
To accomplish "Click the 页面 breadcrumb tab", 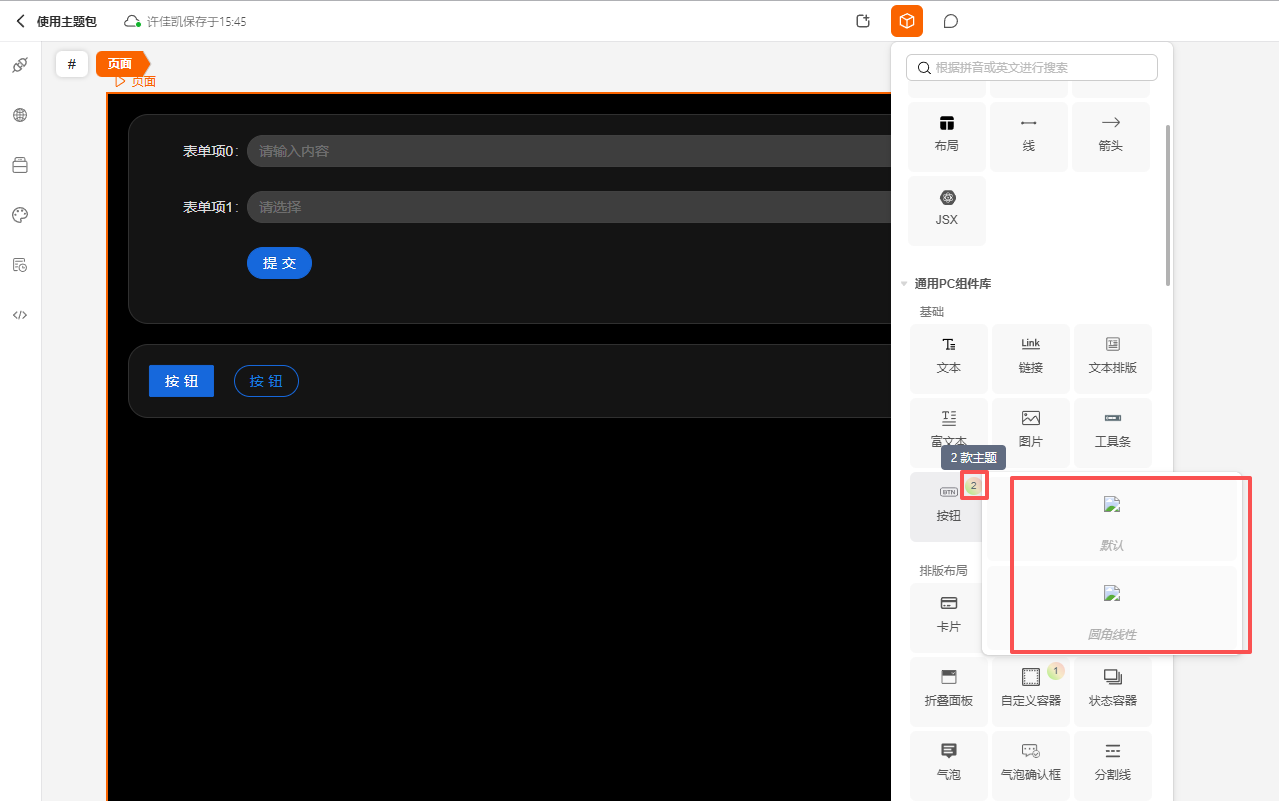I will click(120, 64).
